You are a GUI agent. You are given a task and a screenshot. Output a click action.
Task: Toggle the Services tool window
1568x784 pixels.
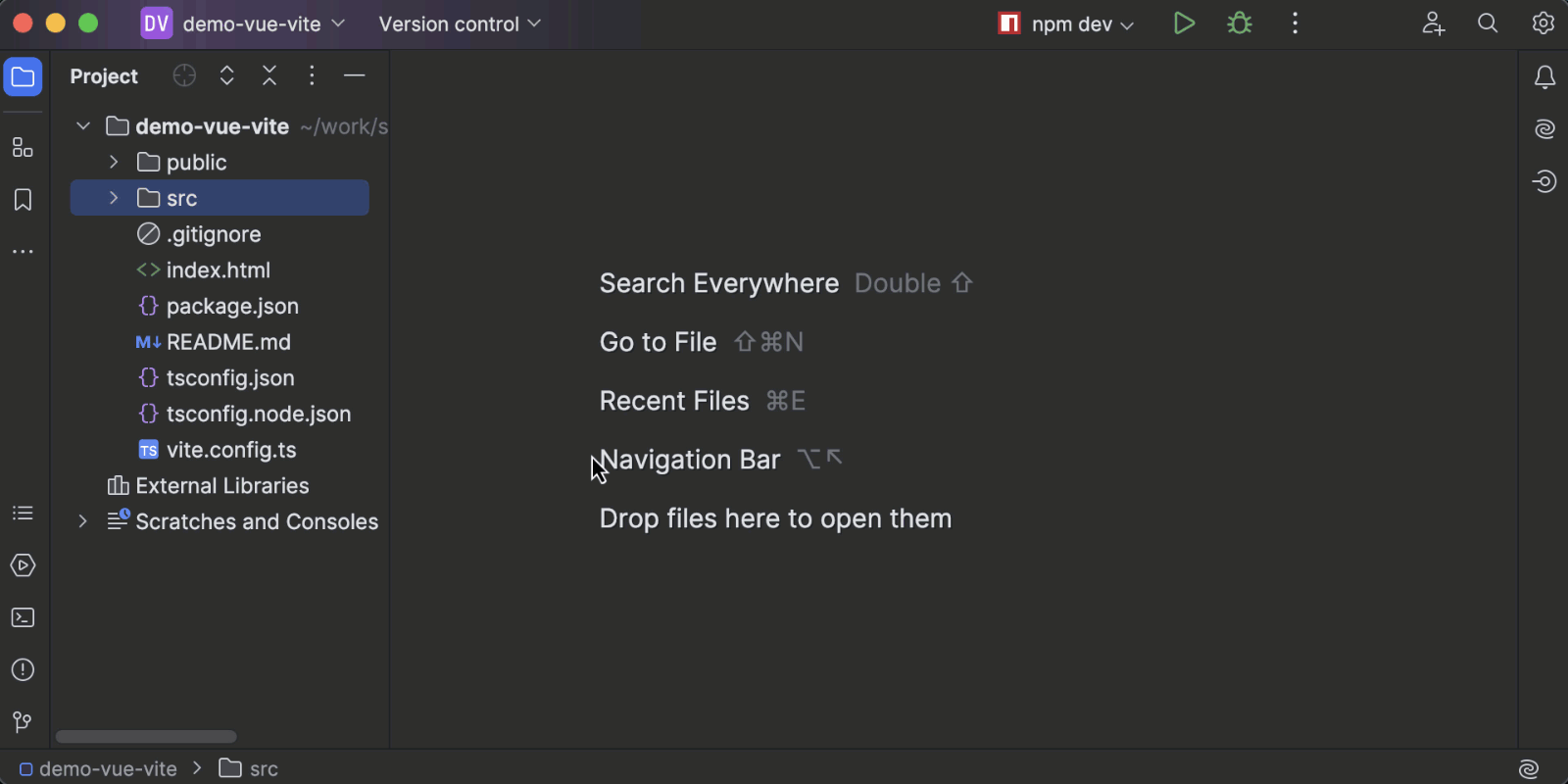(x=23, y=565)
